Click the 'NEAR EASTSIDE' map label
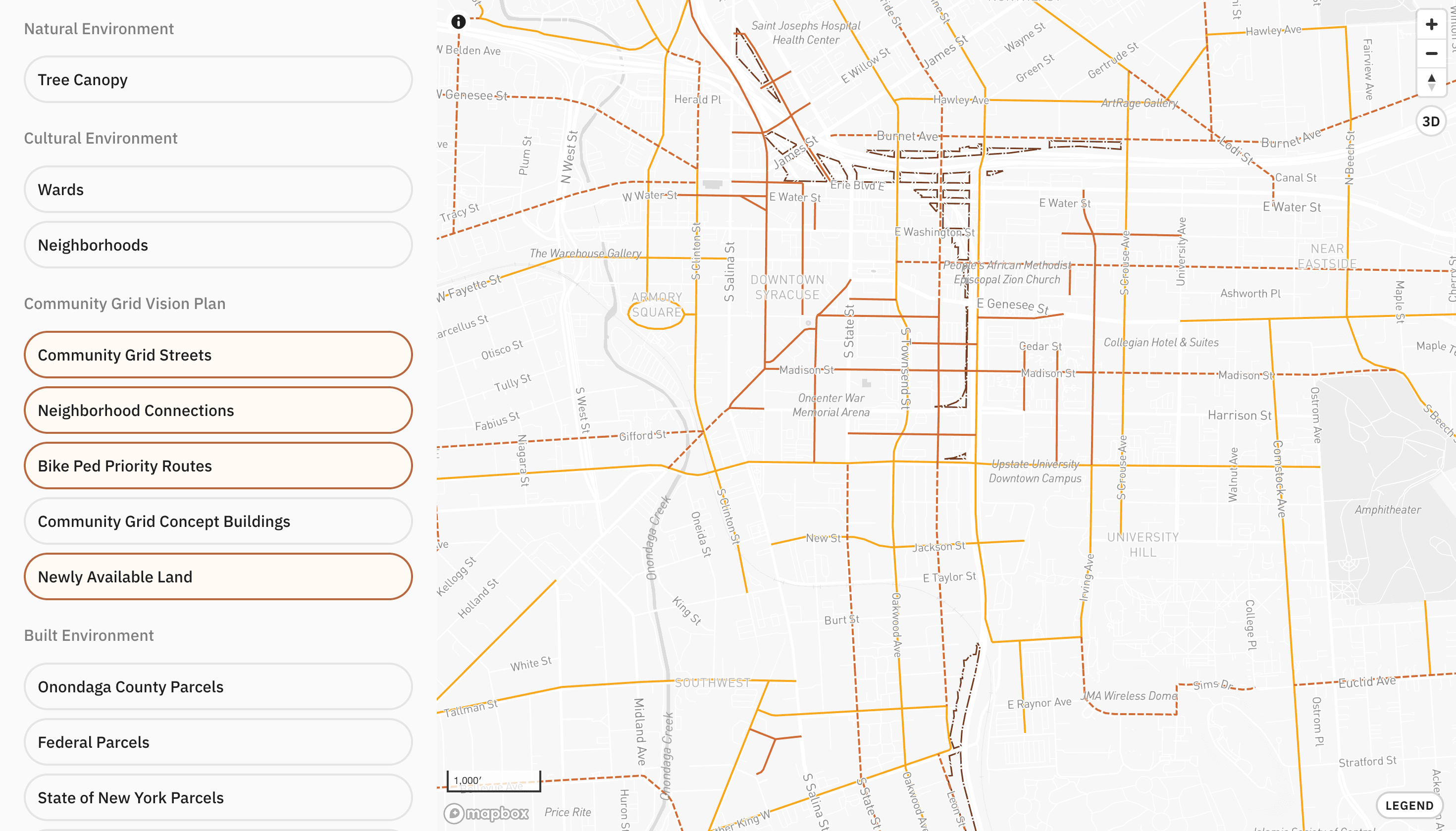1456x831 pixels. pos(1327,256)
